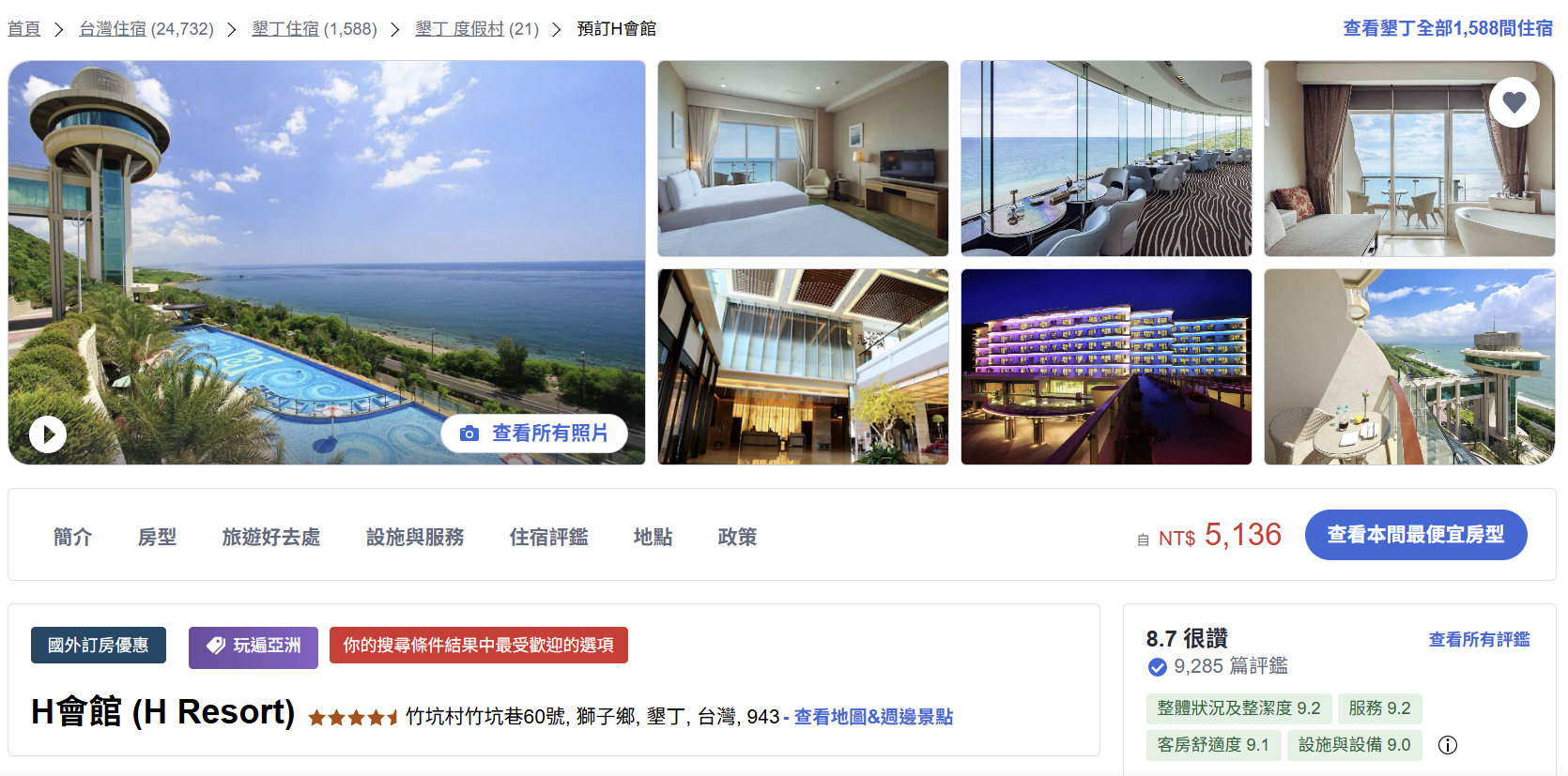Play the hotel video on main photo
Viewport: 1568px width, 776px height.
(x=48, y=434)
